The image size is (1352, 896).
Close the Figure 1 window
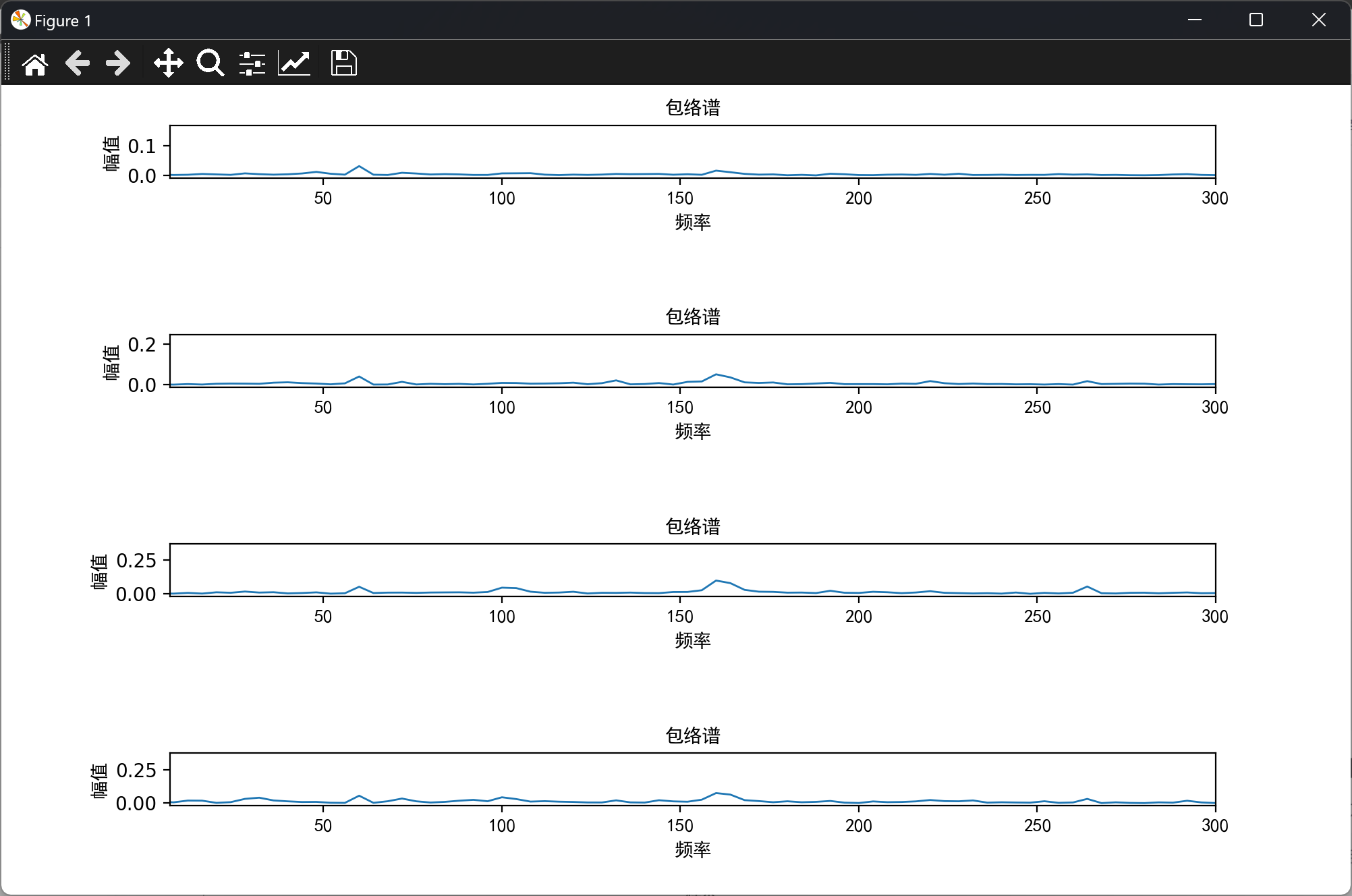(1318, 20)
